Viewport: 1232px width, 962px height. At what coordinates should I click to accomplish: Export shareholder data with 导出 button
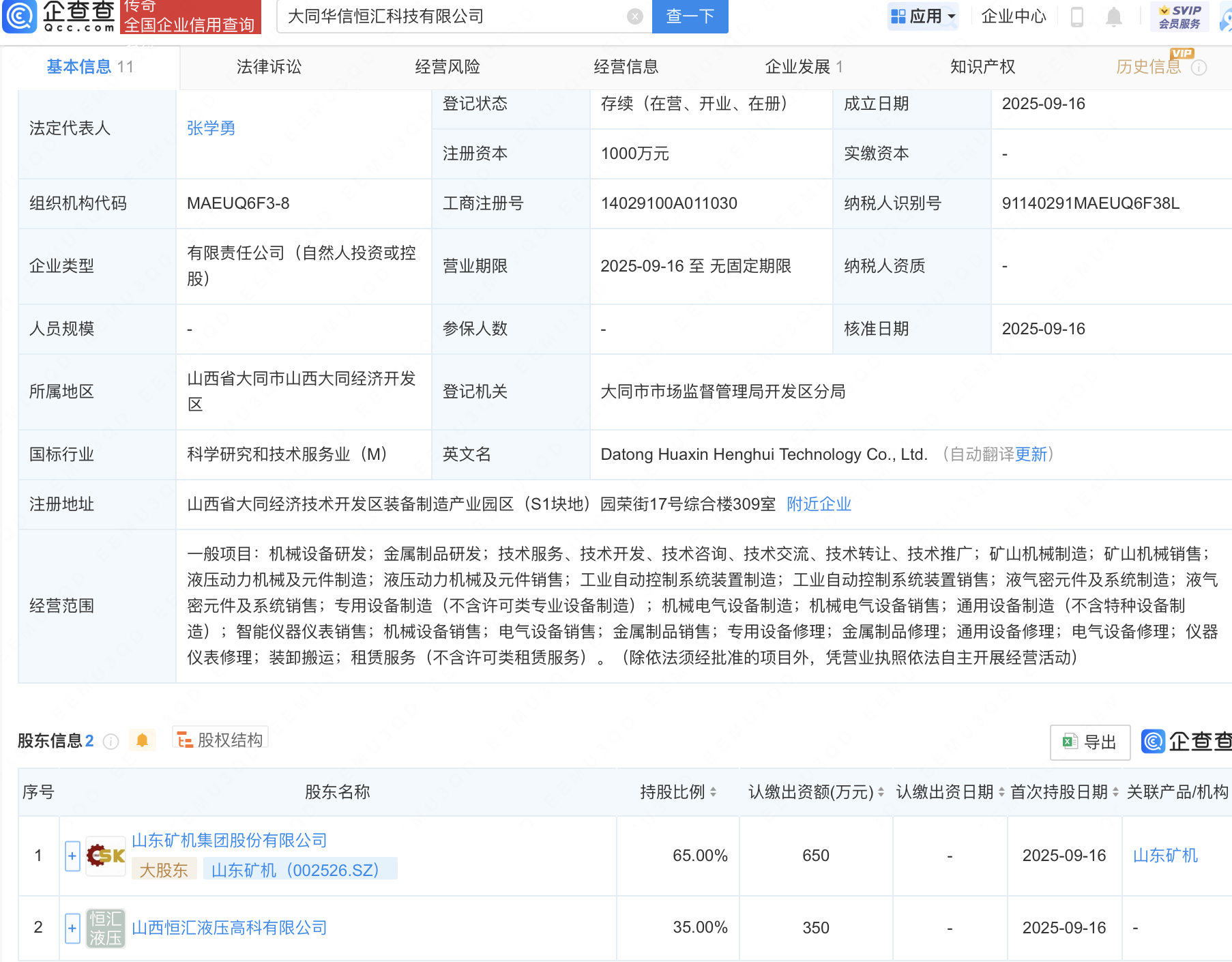click(x=1089, y=742)
